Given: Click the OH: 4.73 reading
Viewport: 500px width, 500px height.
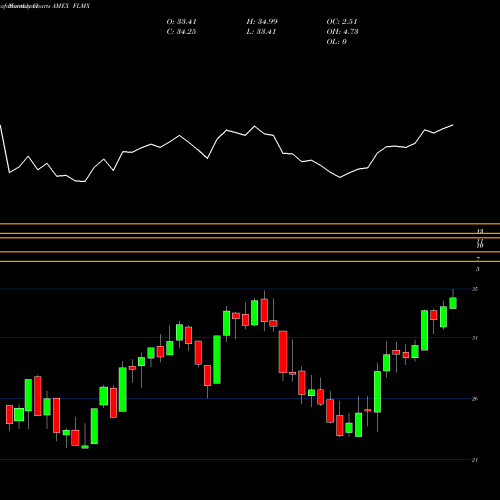Looking at the screenshot, I should click(342, 32).
